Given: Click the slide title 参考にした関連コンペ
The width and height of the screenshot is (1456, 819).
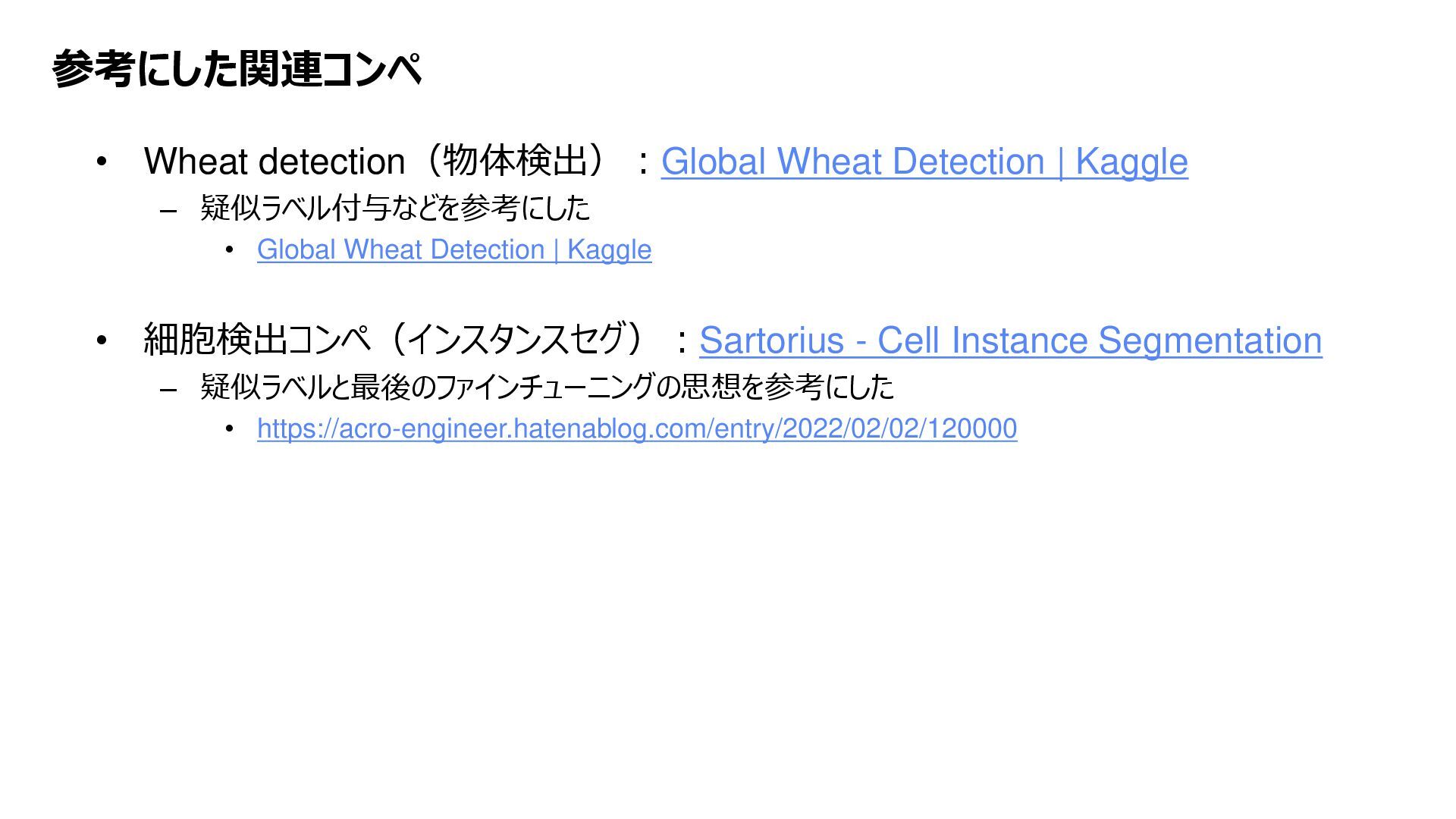Looking at the screenshot, I should click(x=237, y=69).
